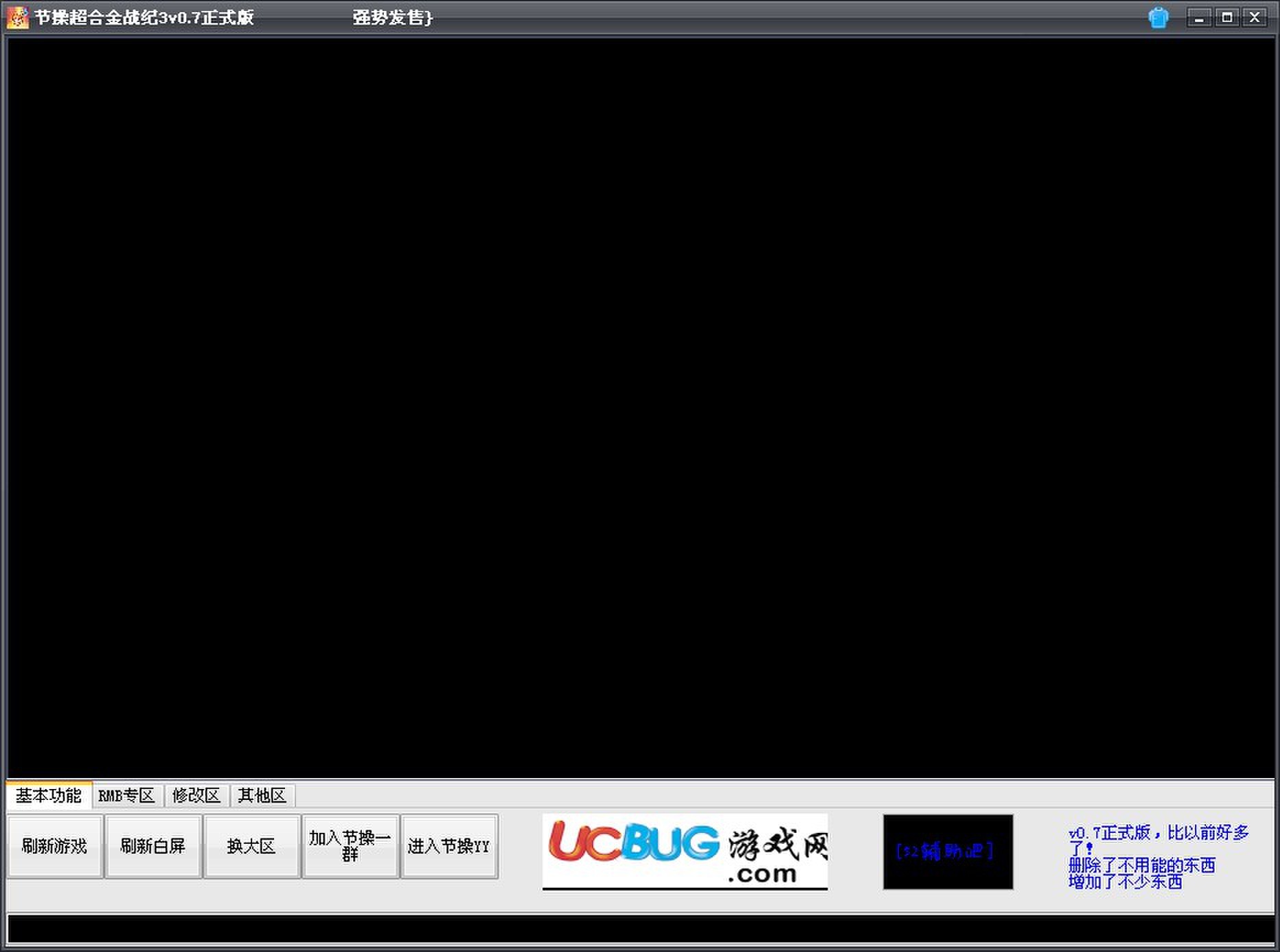Click the 刷新白屏 button
The height and width of the screenshot is (952, 1280).
click(153, 847)
